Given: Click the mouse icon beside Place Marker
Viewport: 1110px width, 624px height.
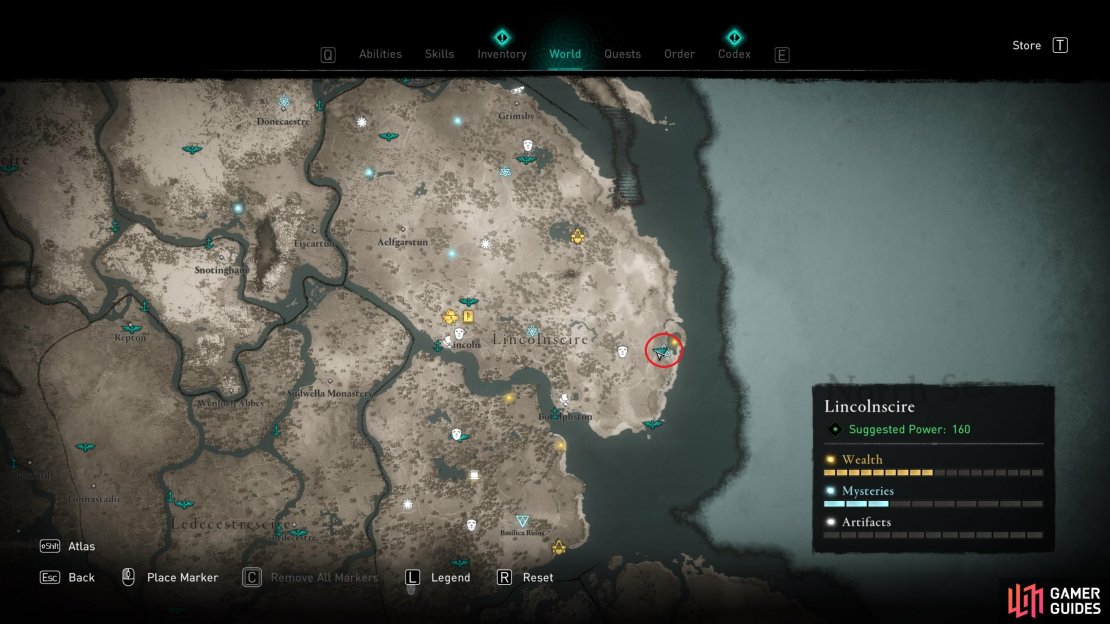Looking at the screenshot, I should coord(128,577).
